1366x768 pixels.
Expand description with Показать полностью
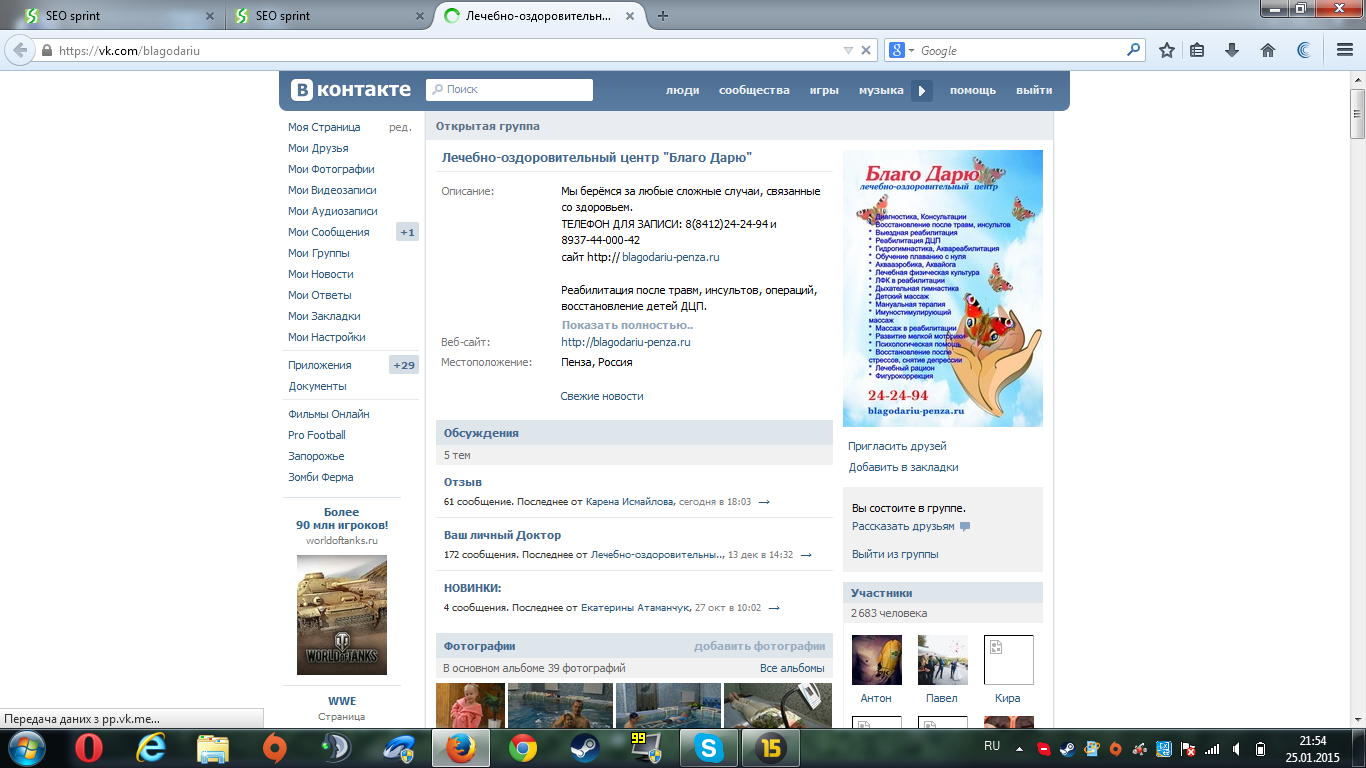pos(627,325)
